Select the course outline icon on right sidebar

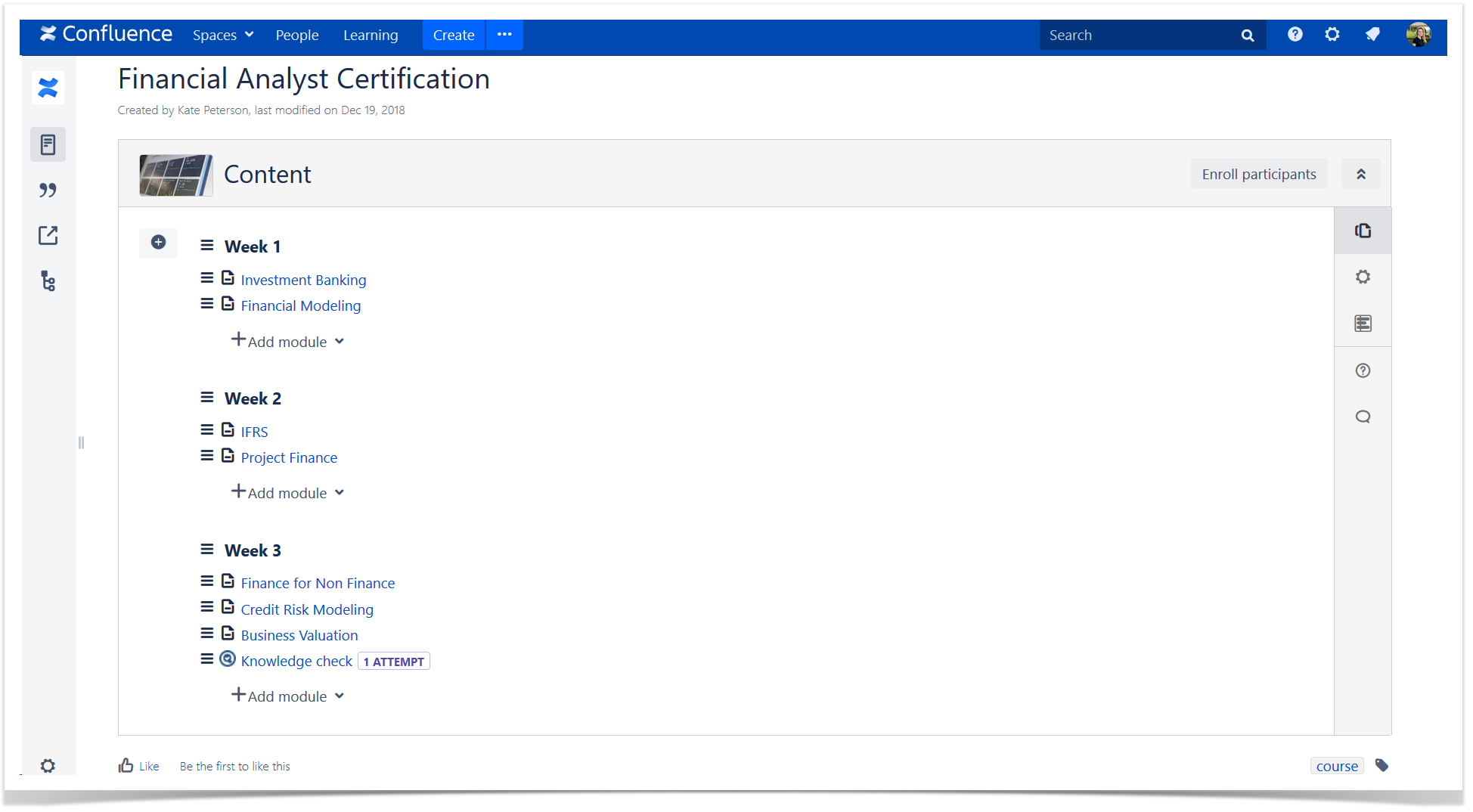pos(1362,323)
